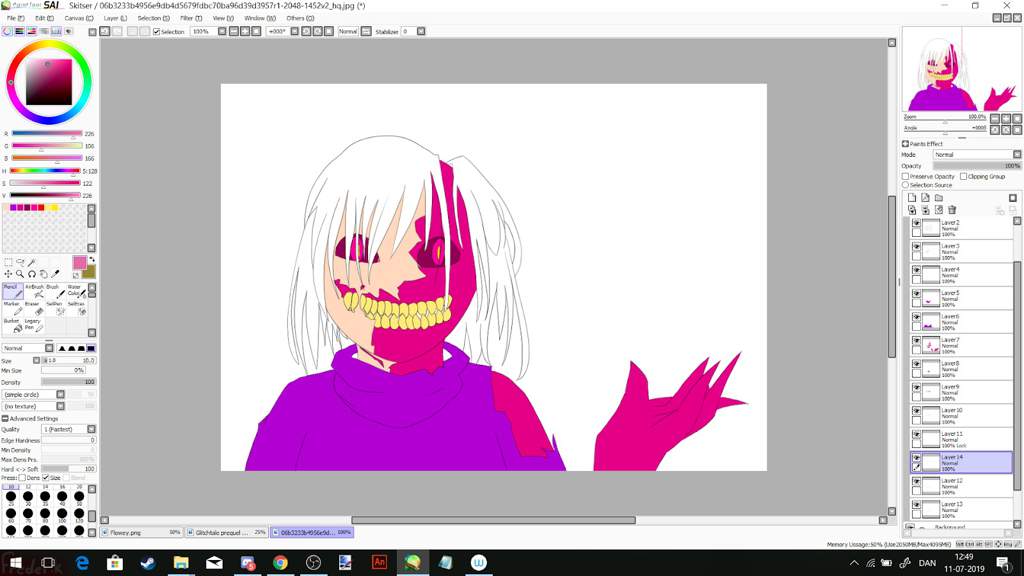Viewport: 1024px width, 576px height.
Task: Select the Brush tool
Action: tap(55, 291)
